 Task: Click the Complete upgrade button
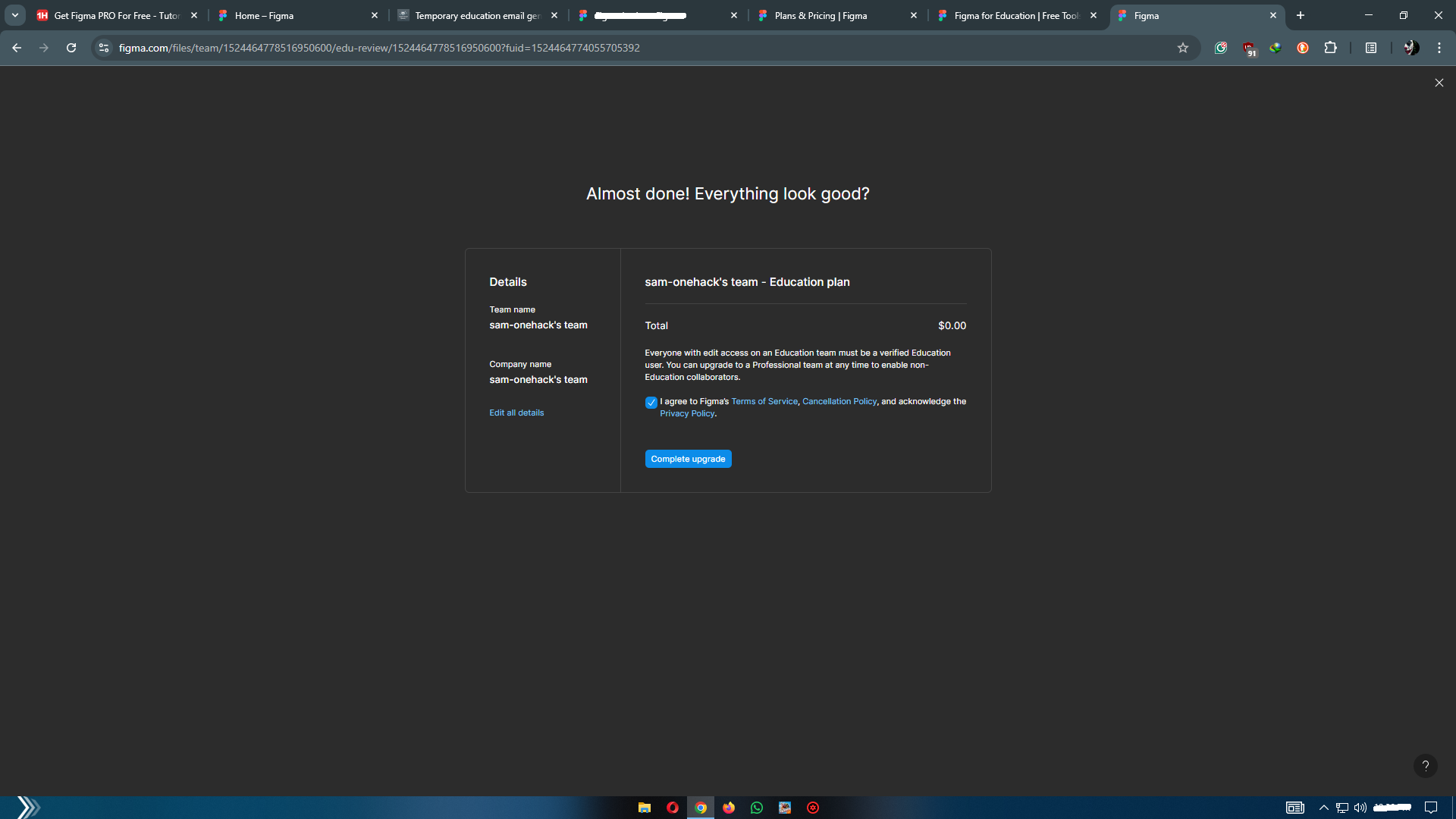point(688,459)
